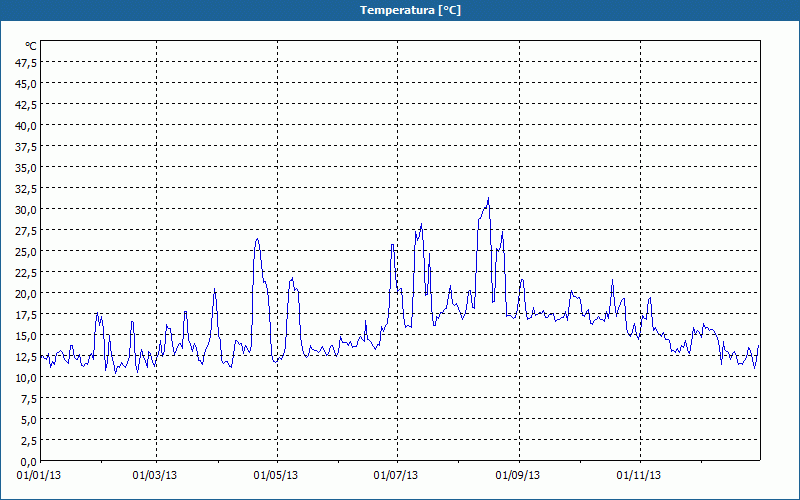Select the 01/07/13 date label
Image resolution: width=800 pixels, height=500 pixels.
pos(396,476)
